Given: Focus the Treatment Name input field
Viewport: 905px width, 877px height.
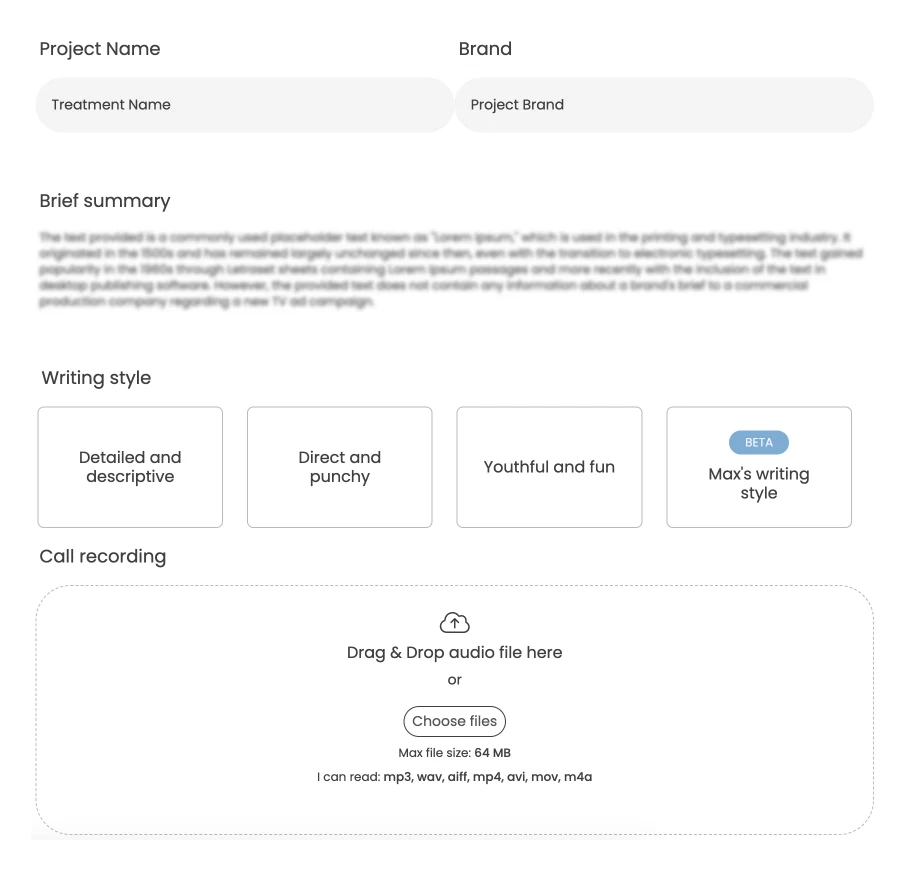Looking at the screenshot, I should (245, 105).
